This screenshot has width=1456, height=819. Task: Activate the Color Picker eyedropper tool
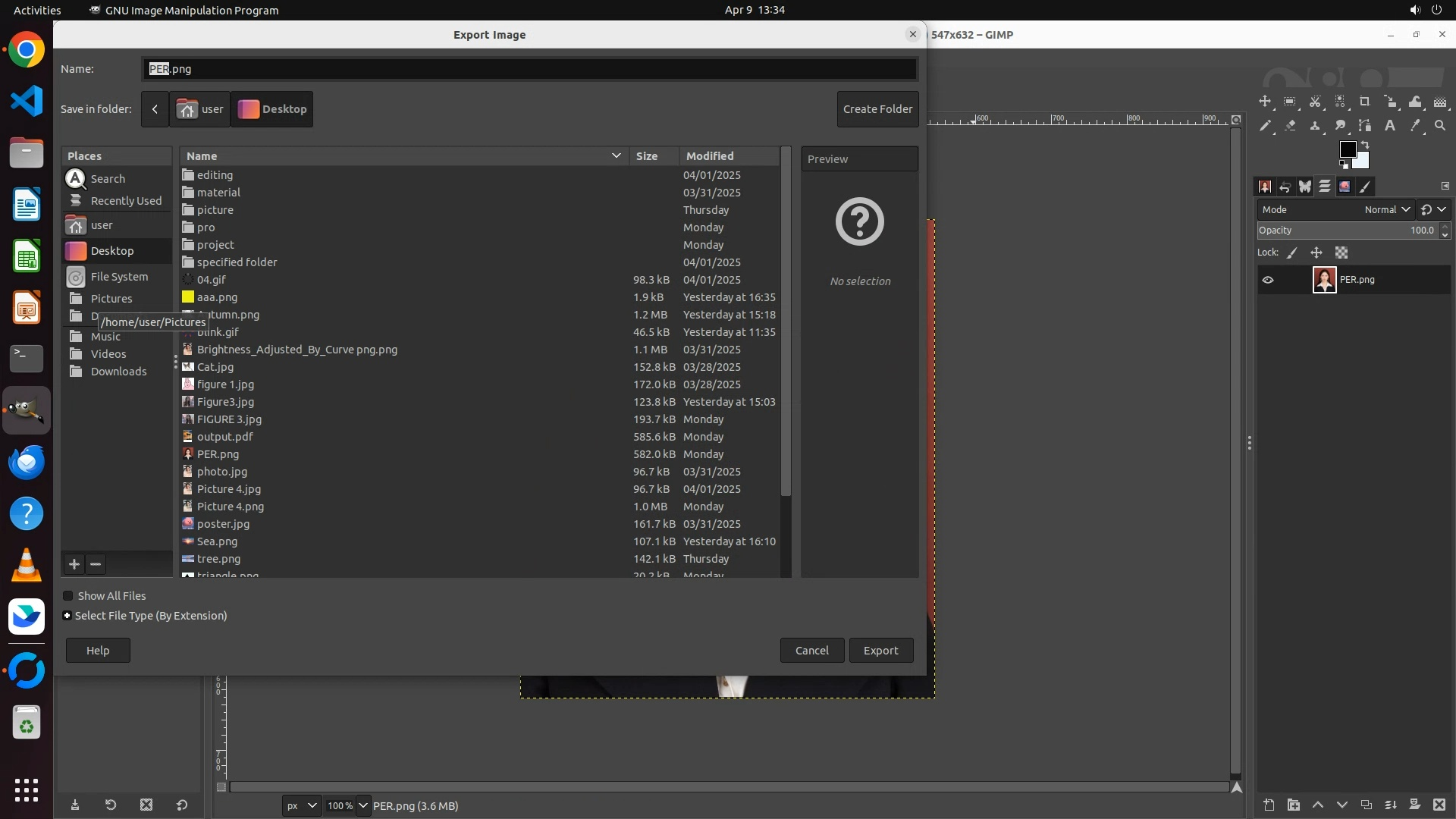(x=1415, y=126)
